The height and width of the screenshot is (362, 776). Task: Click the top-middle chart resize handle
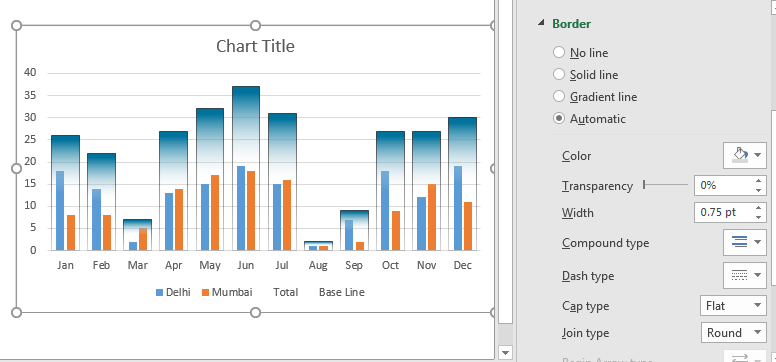(255, 25)
